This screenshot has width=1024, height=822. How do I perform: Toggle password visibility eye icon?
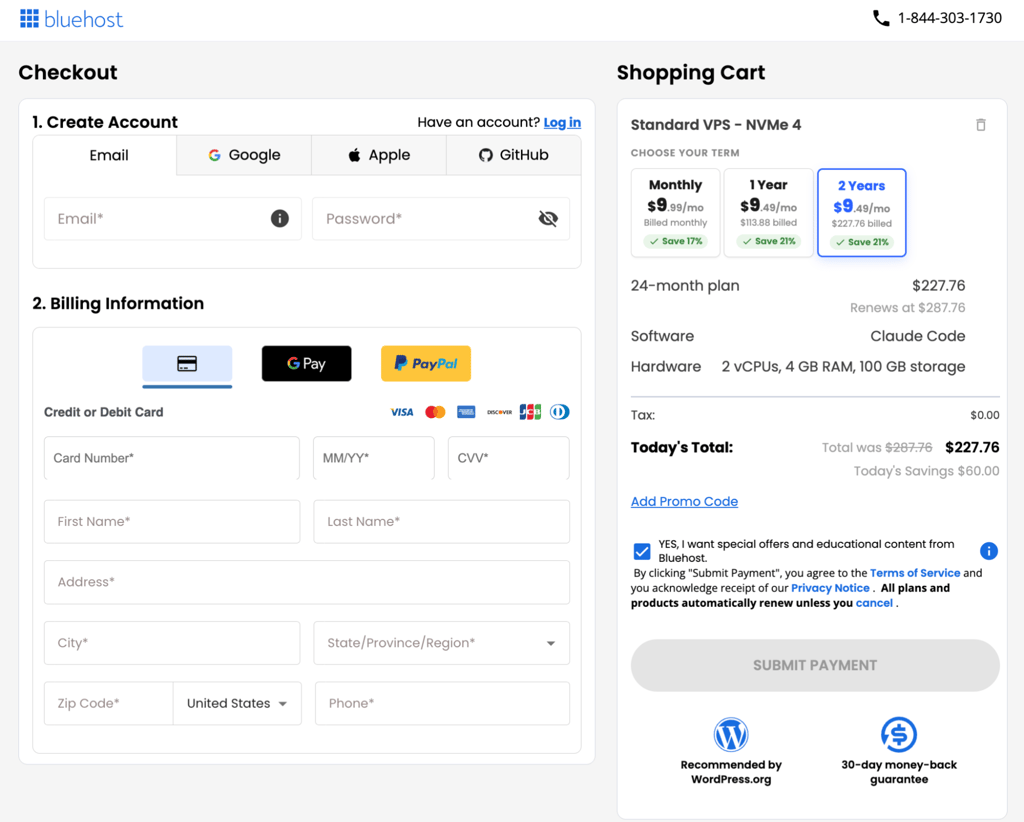548,219
